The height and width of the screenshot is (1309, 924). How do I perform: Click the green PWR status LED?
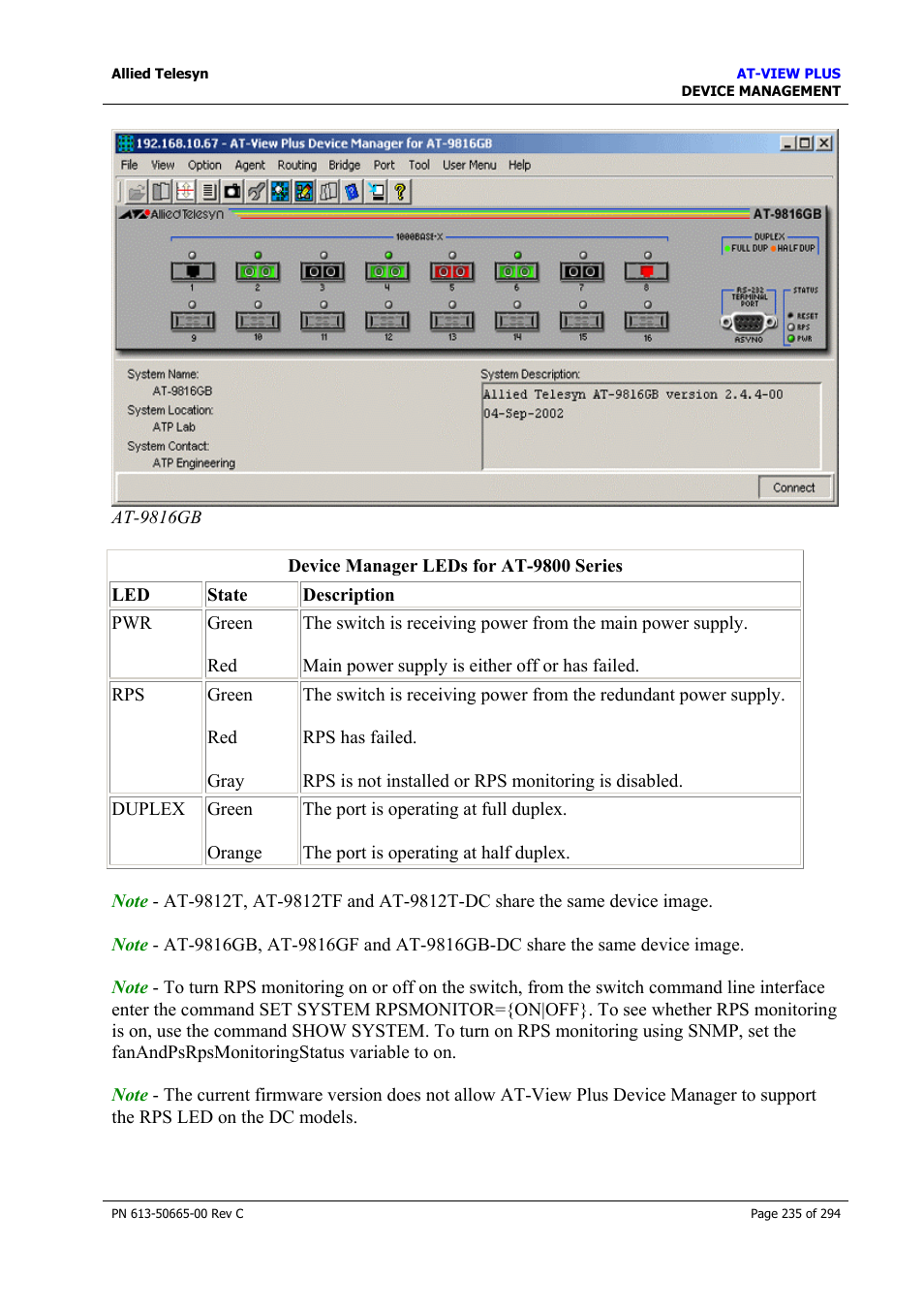click(x=791, y=338)
